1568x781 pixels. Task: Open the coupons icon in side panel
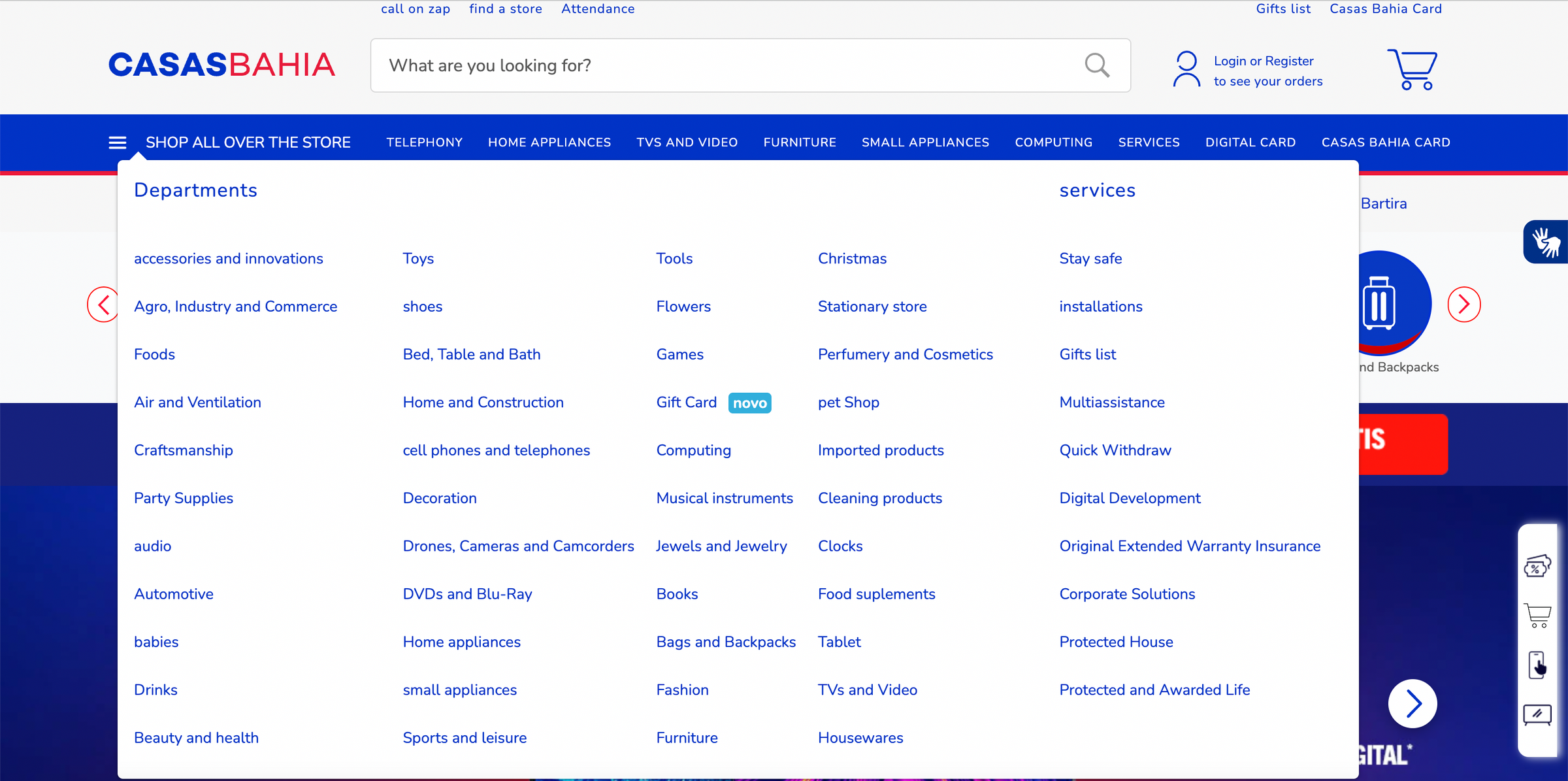tap(1537, 566)
